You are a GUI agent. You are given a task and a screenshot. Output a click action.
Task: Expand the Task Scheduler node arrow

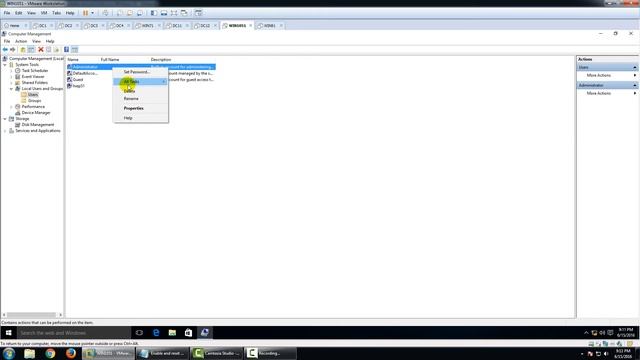point(11,71)
